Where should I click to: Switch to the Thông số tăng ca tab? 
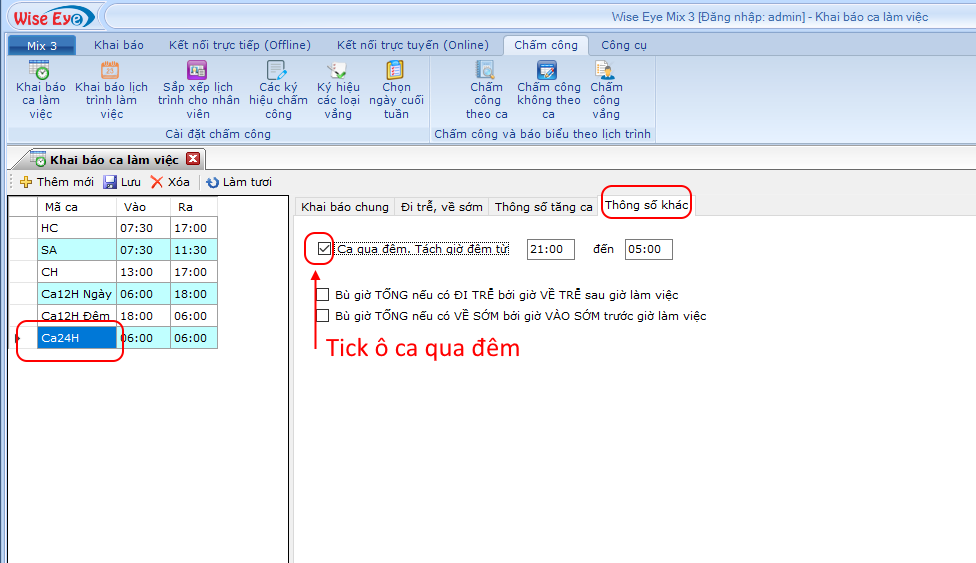point(543,207)
